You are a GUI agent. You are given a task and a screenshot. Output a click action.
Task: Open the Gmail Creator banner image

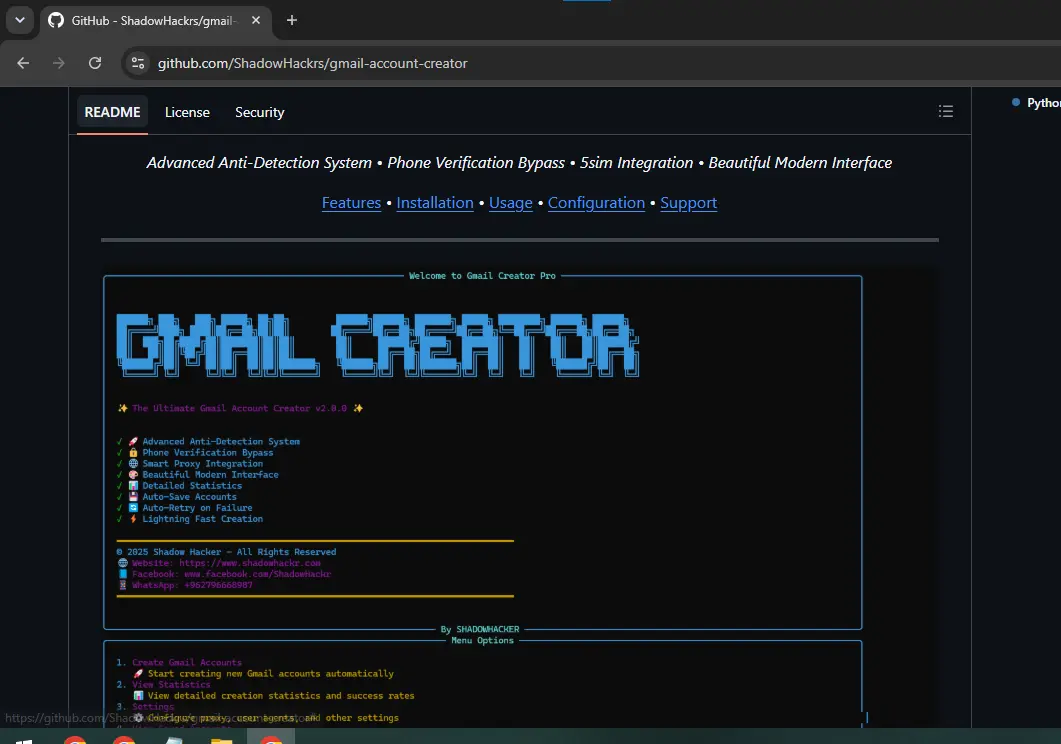click(x=520, y=497)
